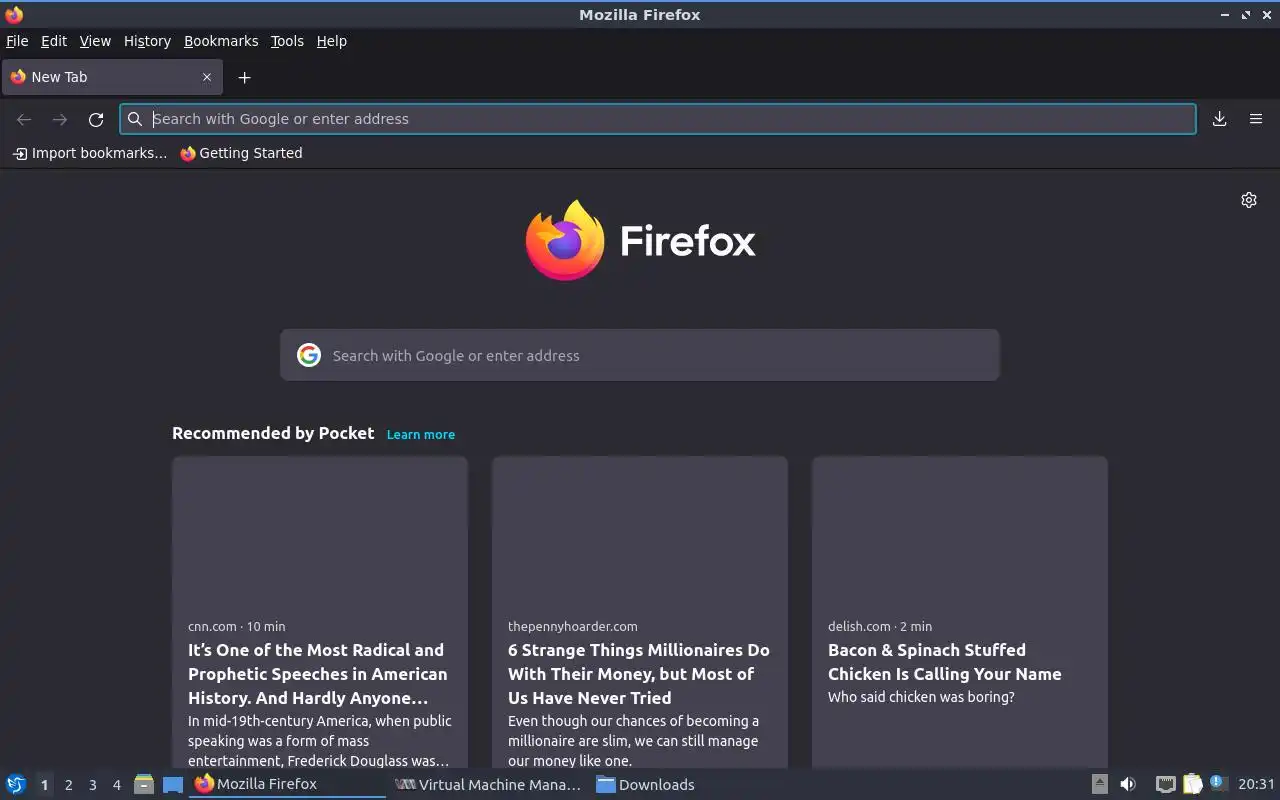Open Bacon & Spinach Stuffed Chicken article

pyautogui.click(x=945, y=662)
